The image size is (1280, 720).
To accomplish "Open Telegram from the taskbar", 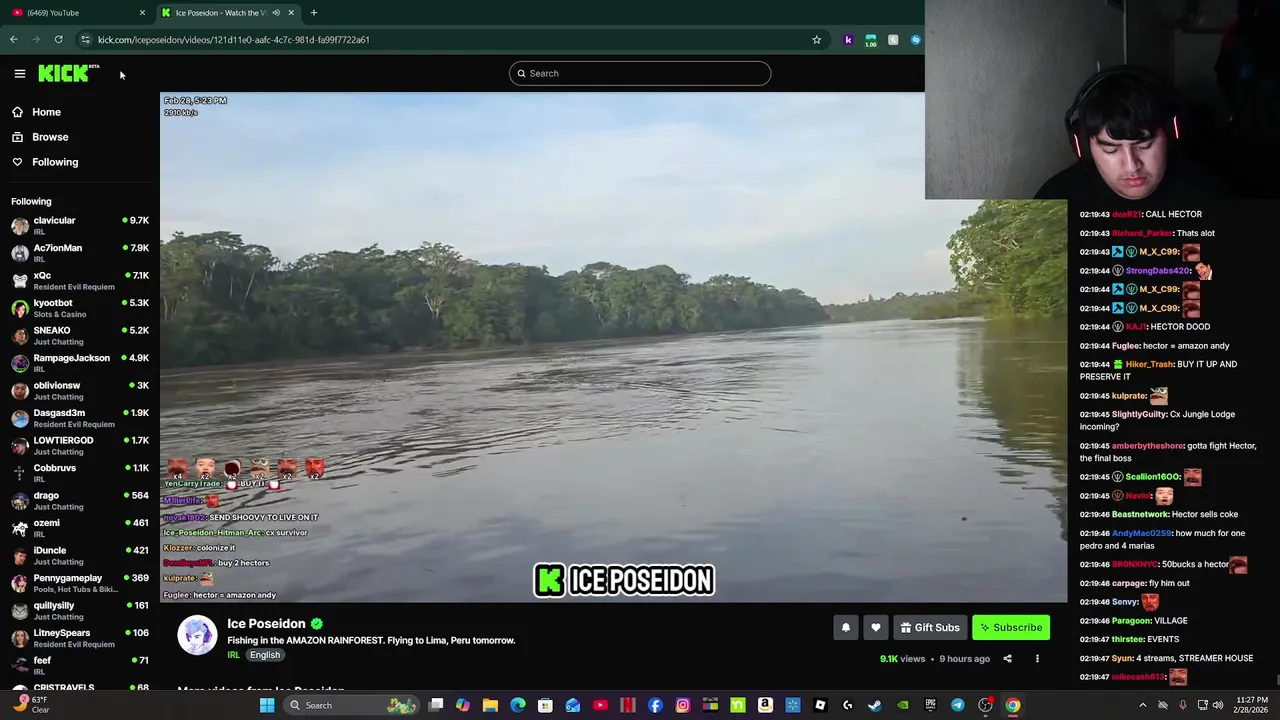I will pos(958,705).
